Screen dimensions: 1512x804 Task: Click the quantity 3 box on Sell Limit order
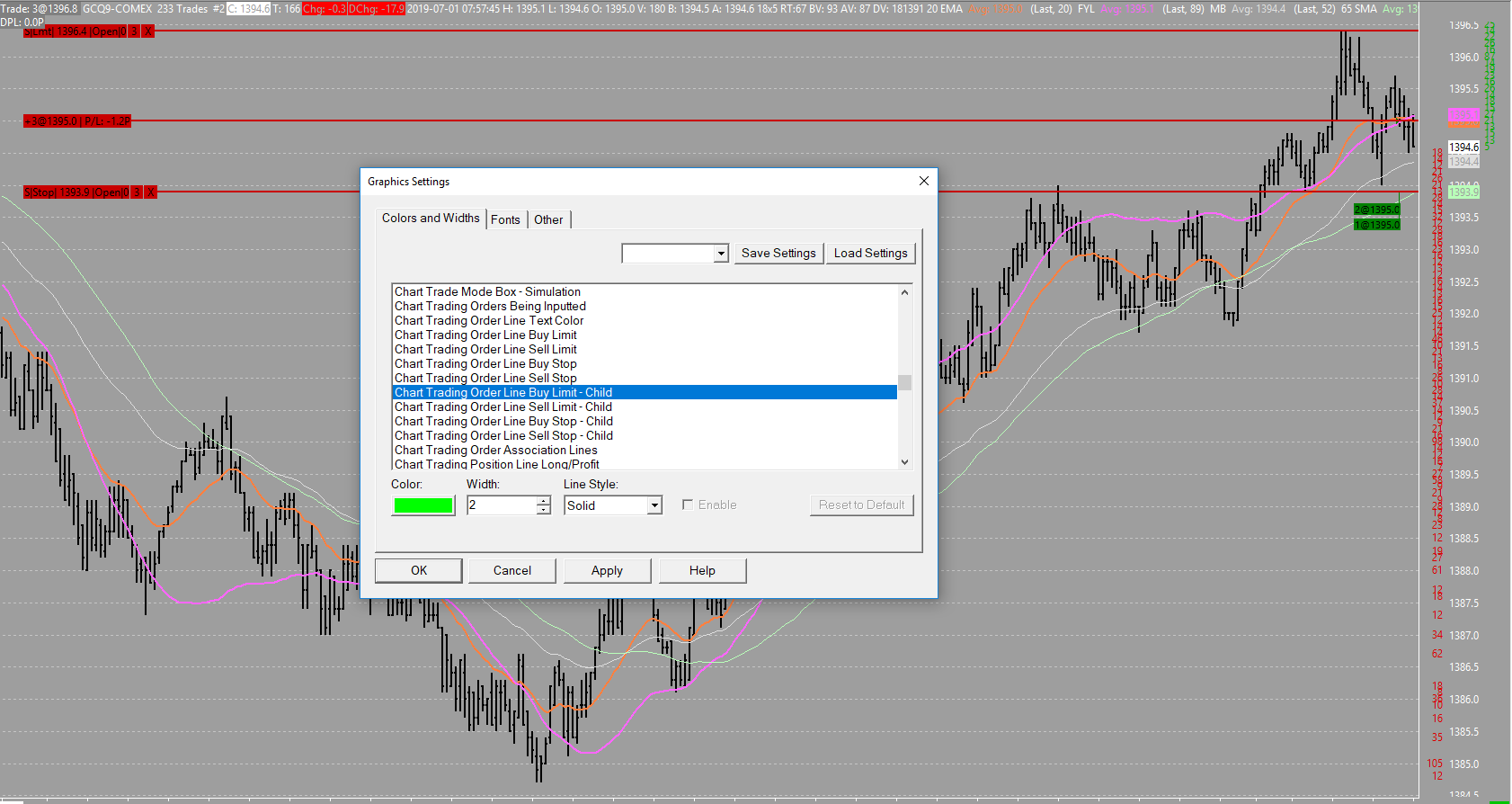tap(135, 31)
